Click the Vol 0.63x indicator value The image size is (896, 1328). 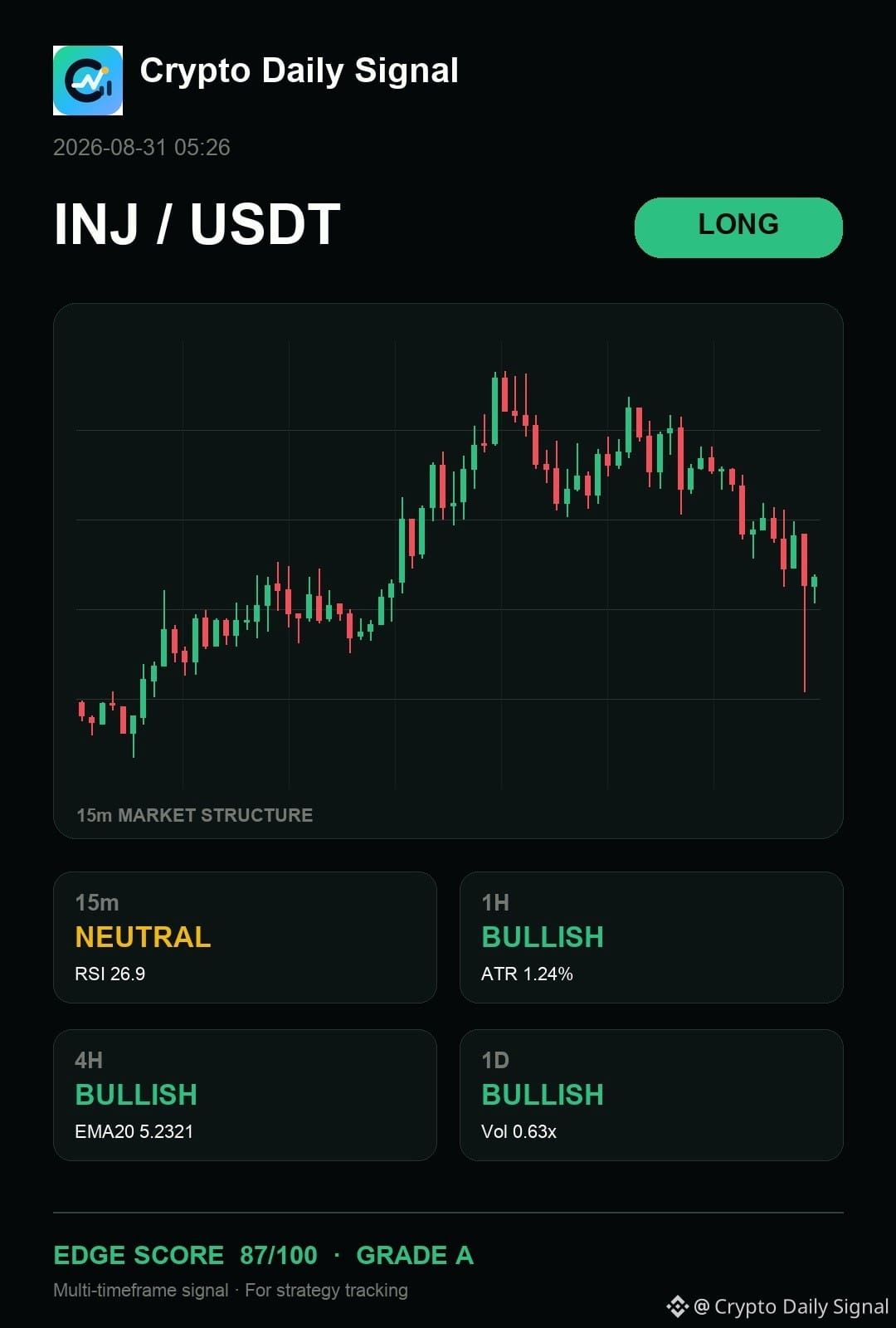(519, 1131)
